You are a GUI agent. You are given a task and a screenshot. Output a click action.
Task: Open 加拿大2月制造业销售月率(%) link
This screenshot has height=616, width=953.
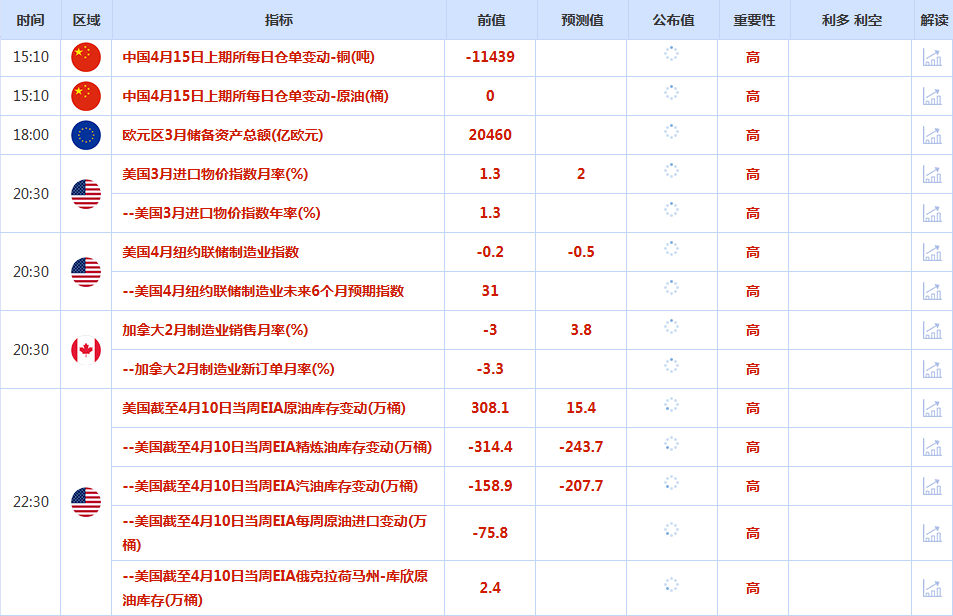[x=215, y=331]
